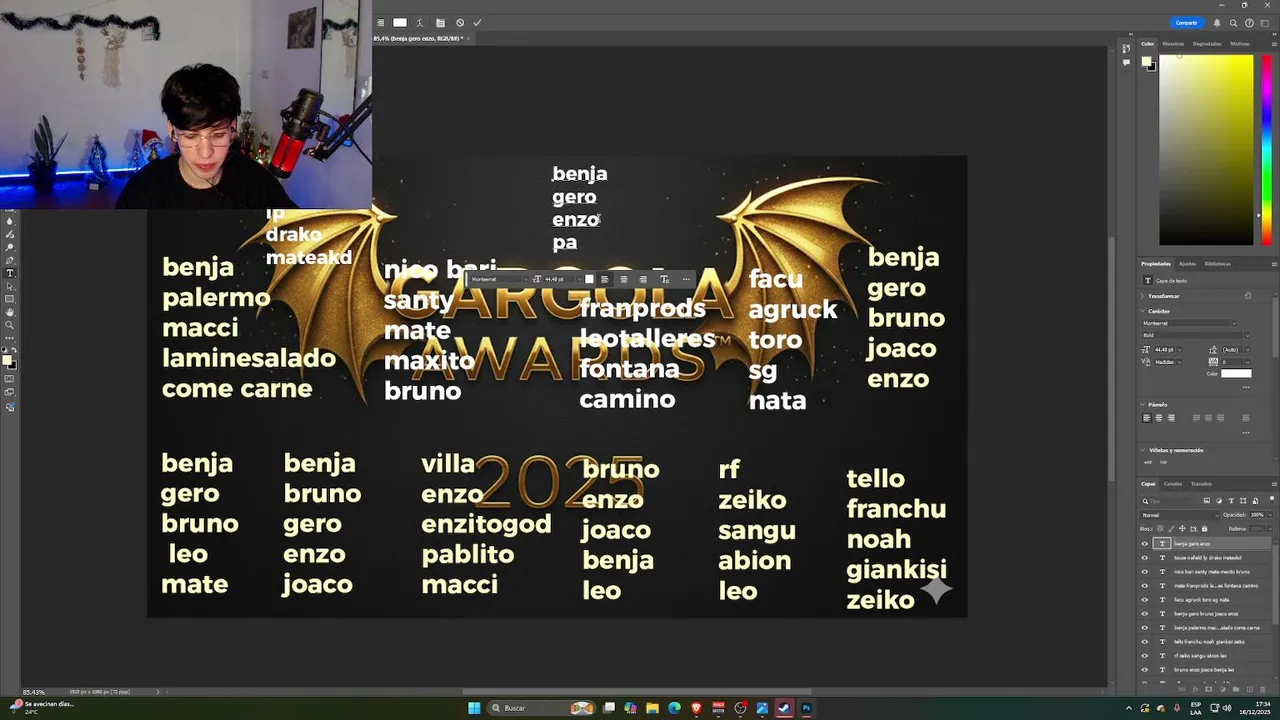Commit current text edits checkmark

pos(477,22)
